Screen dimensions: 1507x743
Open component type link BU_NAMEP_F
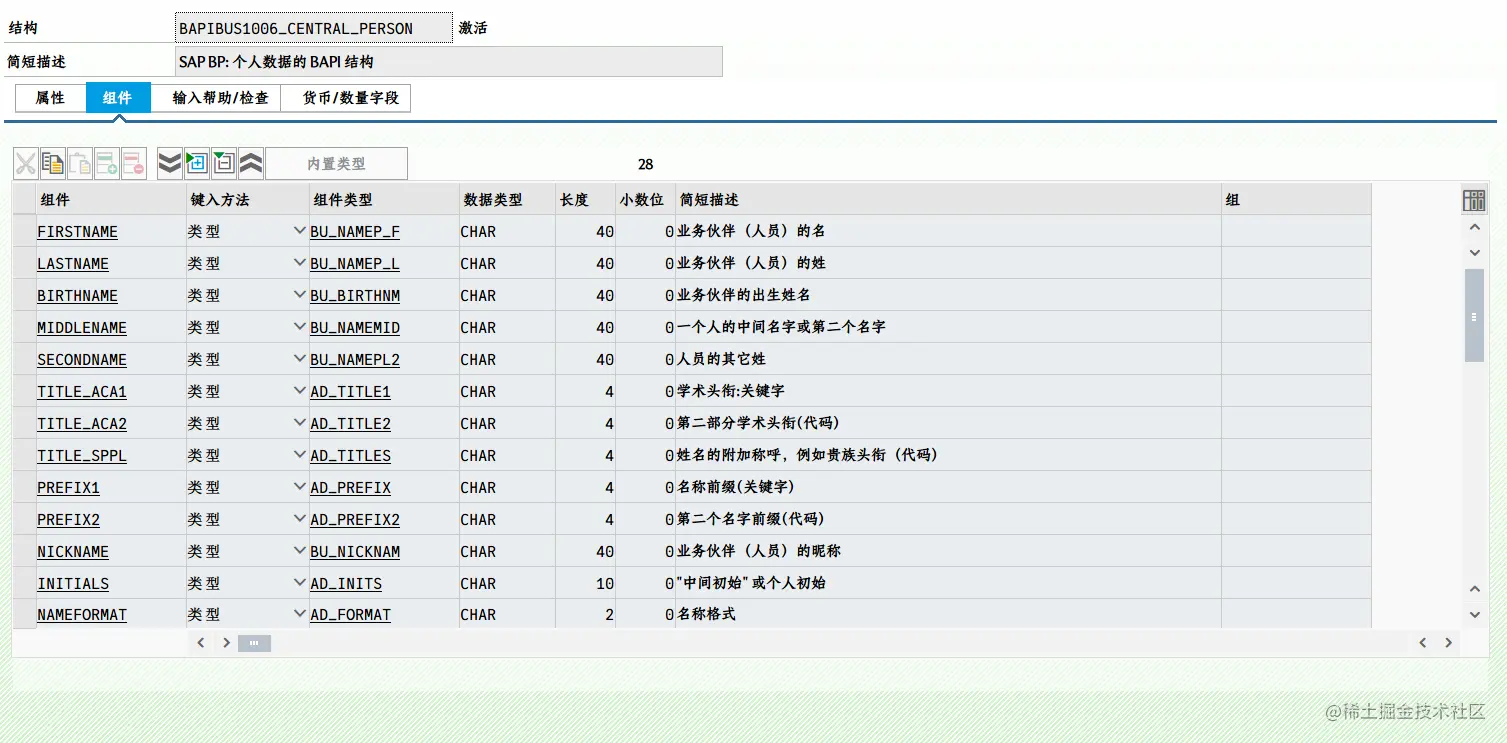click(x=355, y=232)
